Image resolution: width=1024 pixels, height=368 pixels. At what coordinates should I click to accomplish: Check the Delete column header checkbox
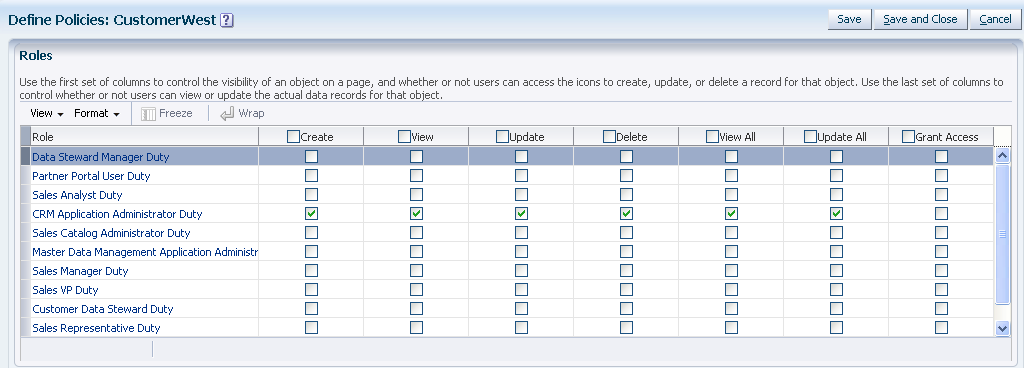point(609,136)
